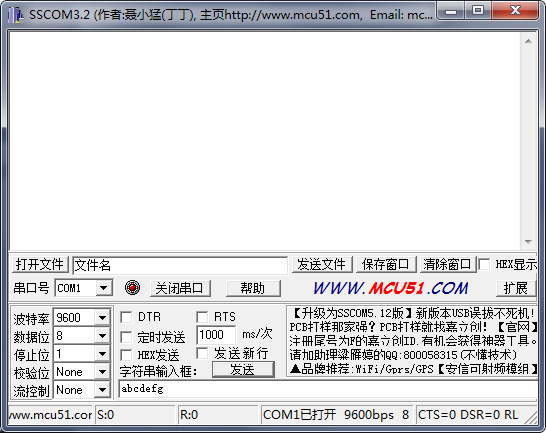This screenshot has height=433, width=546.
Task: Expand the 校验位 parity None dropdown
Action: coord(102,372)
